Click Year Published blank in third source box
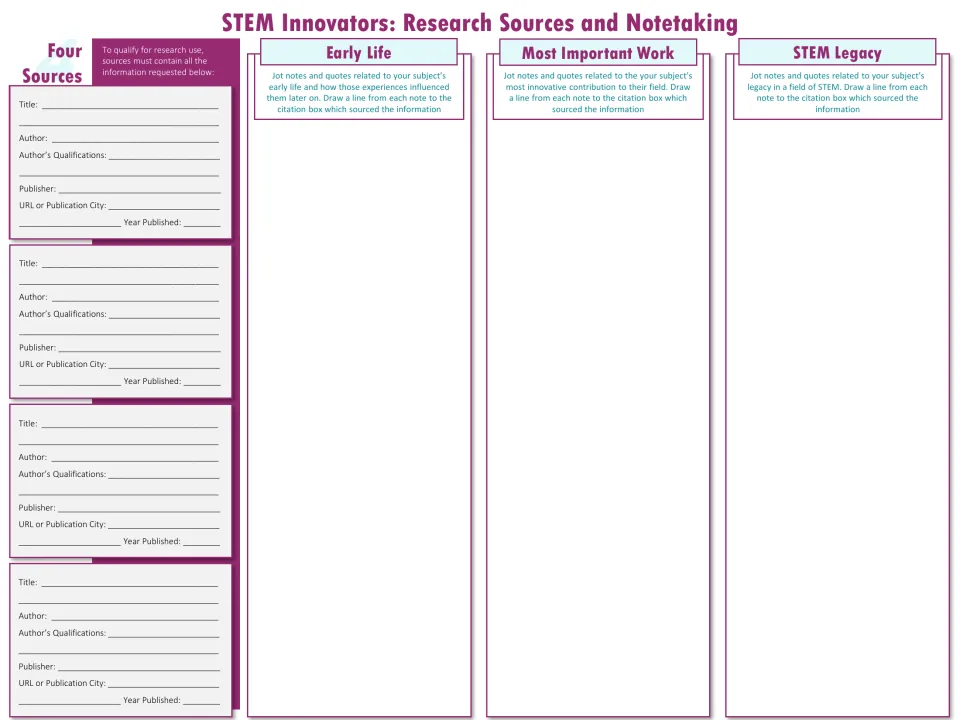 pos(201,542)
